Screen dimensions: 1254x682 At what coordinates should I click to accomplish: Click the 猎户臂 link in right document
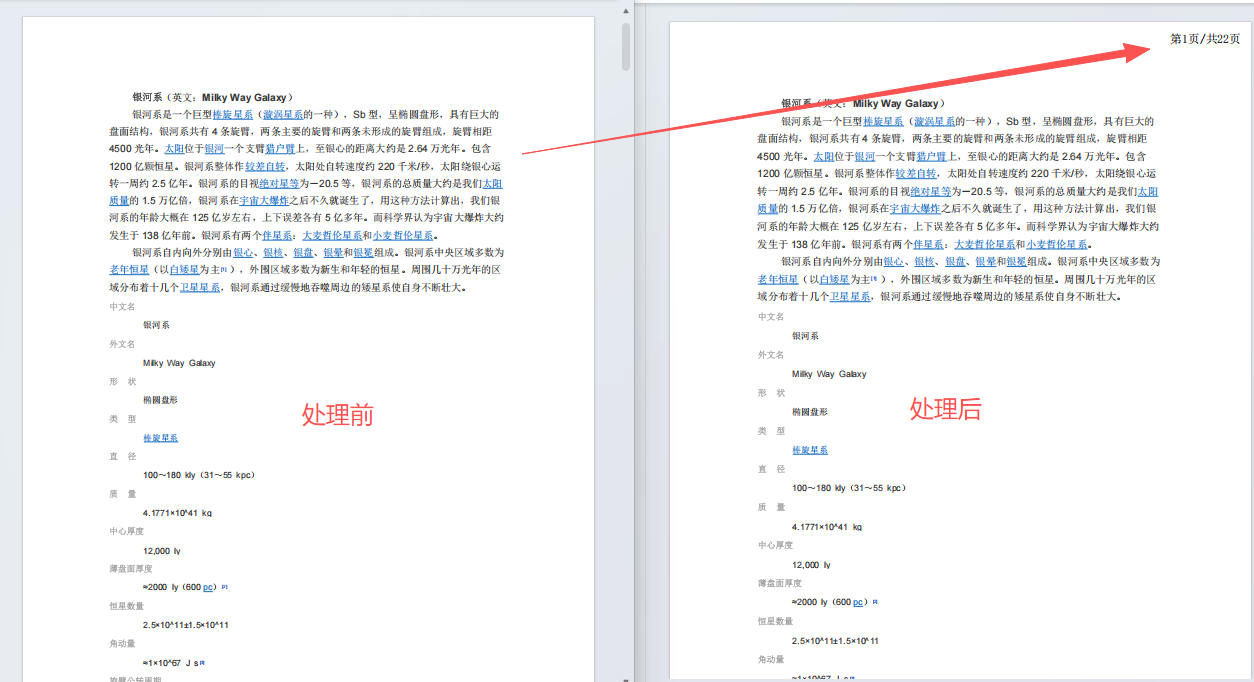click(934, 156)
